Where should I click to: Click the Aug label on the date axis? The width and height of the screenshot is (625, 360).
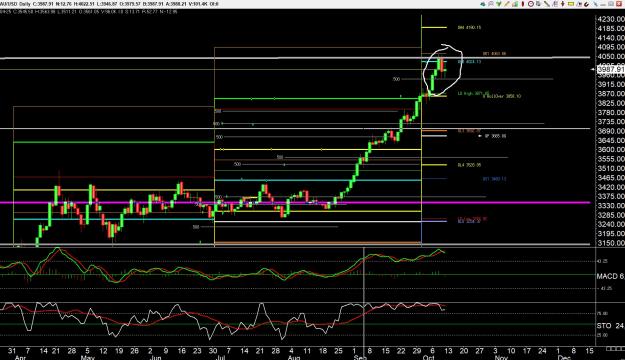(294, 358)
